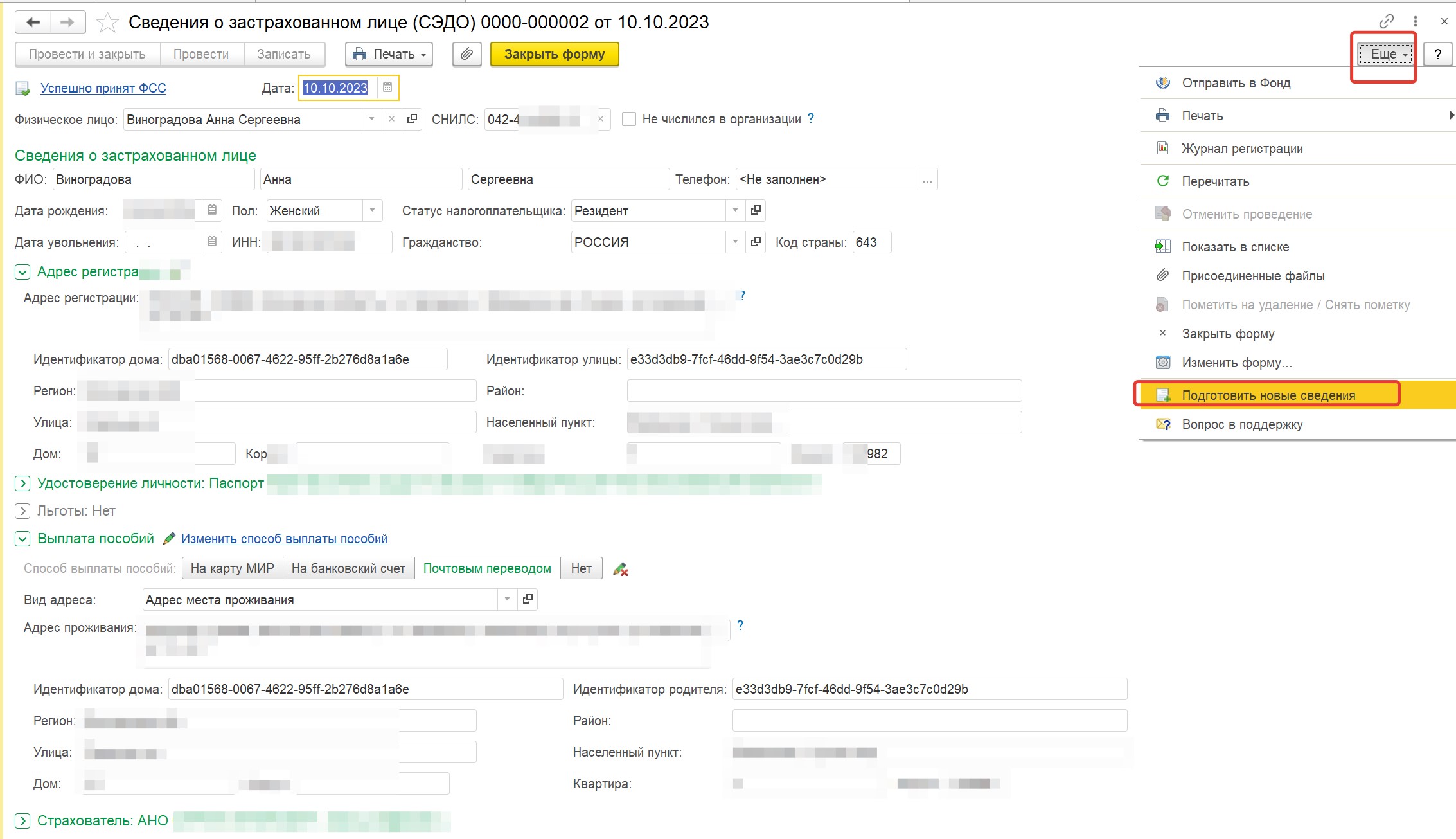Viewport: 1456px width, 839px height.
Task: Open the Печать dropdown button
Action: [x=389, y=54]
